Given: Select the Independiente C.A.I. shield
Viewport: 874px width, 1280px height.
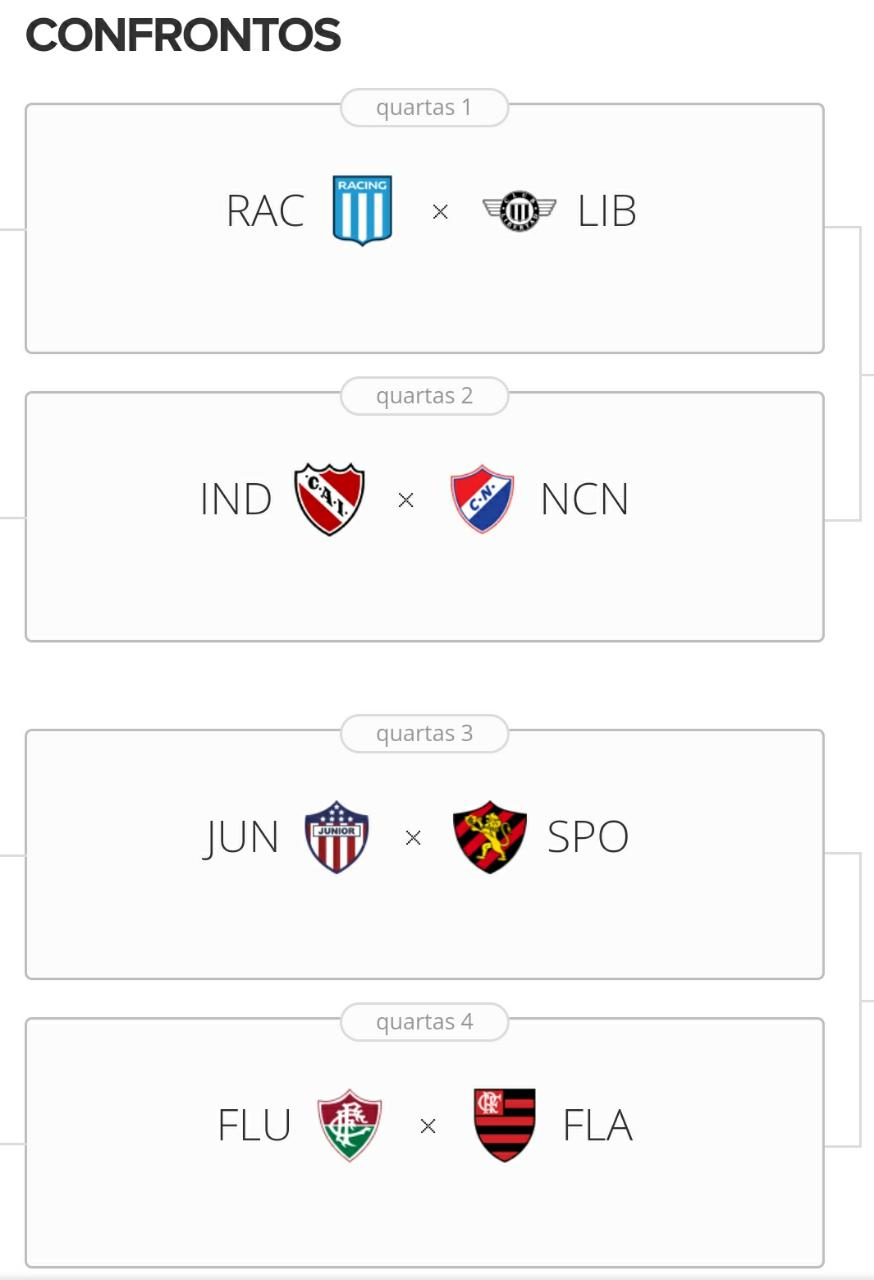Looking at the screenshot, I should (x=329, y=499).
